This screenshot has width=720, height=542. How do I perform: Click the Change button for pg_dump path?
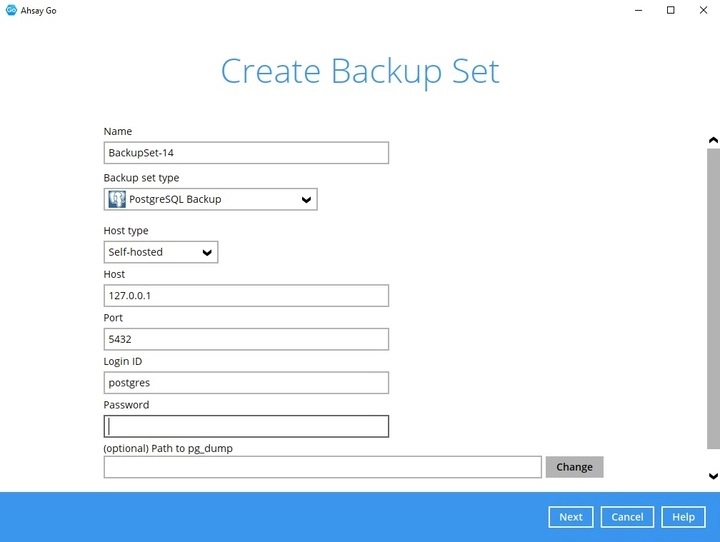[574, 467]
